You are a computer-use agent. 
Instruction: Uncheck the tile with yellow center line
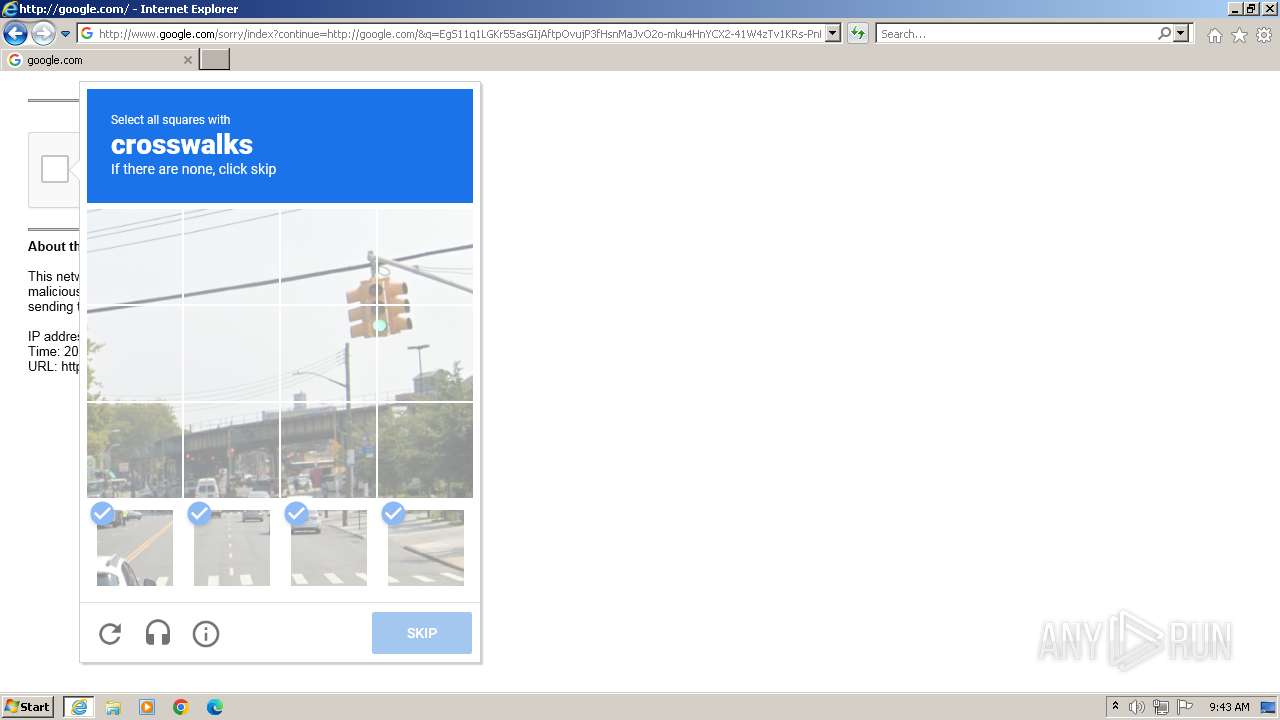pos(135,548)
